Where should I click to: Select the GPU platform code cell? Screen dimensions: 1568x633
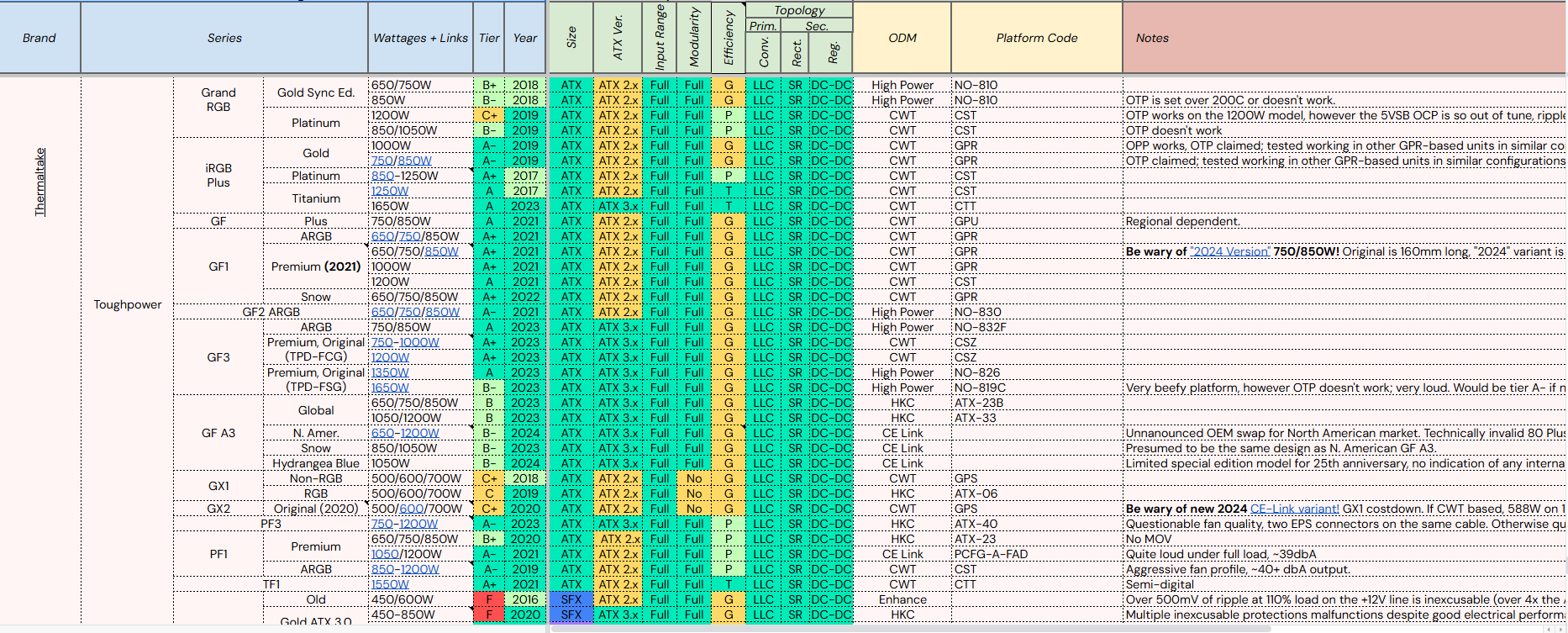[x=1037, y=221]
